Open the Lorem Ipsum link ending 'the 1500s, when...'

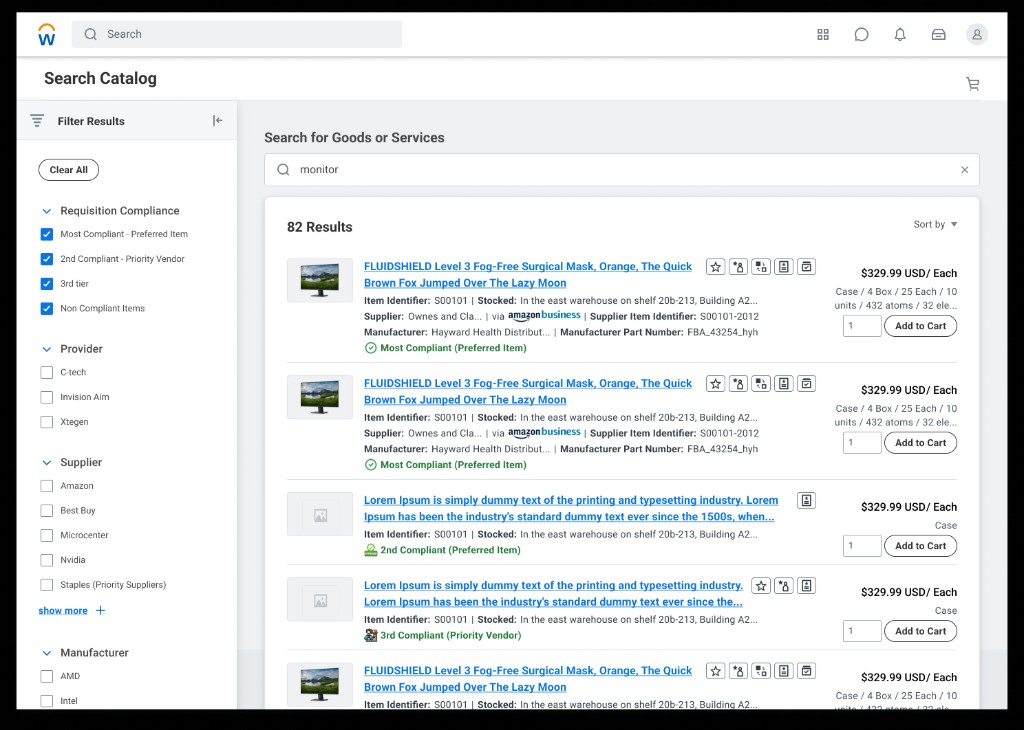click(x=571, y=509)
